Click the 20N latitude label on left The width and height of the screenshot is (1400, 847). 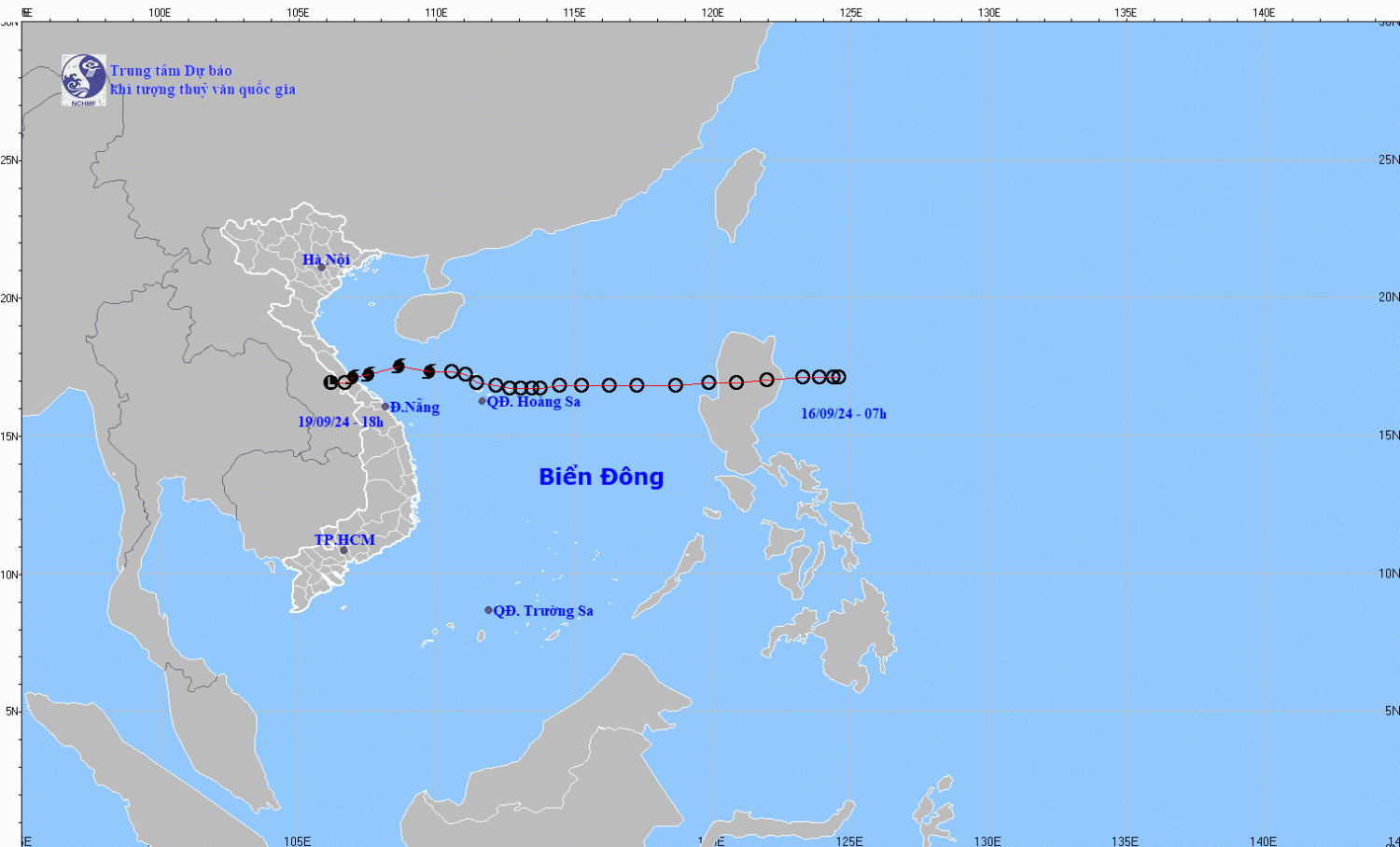point(9,299)
